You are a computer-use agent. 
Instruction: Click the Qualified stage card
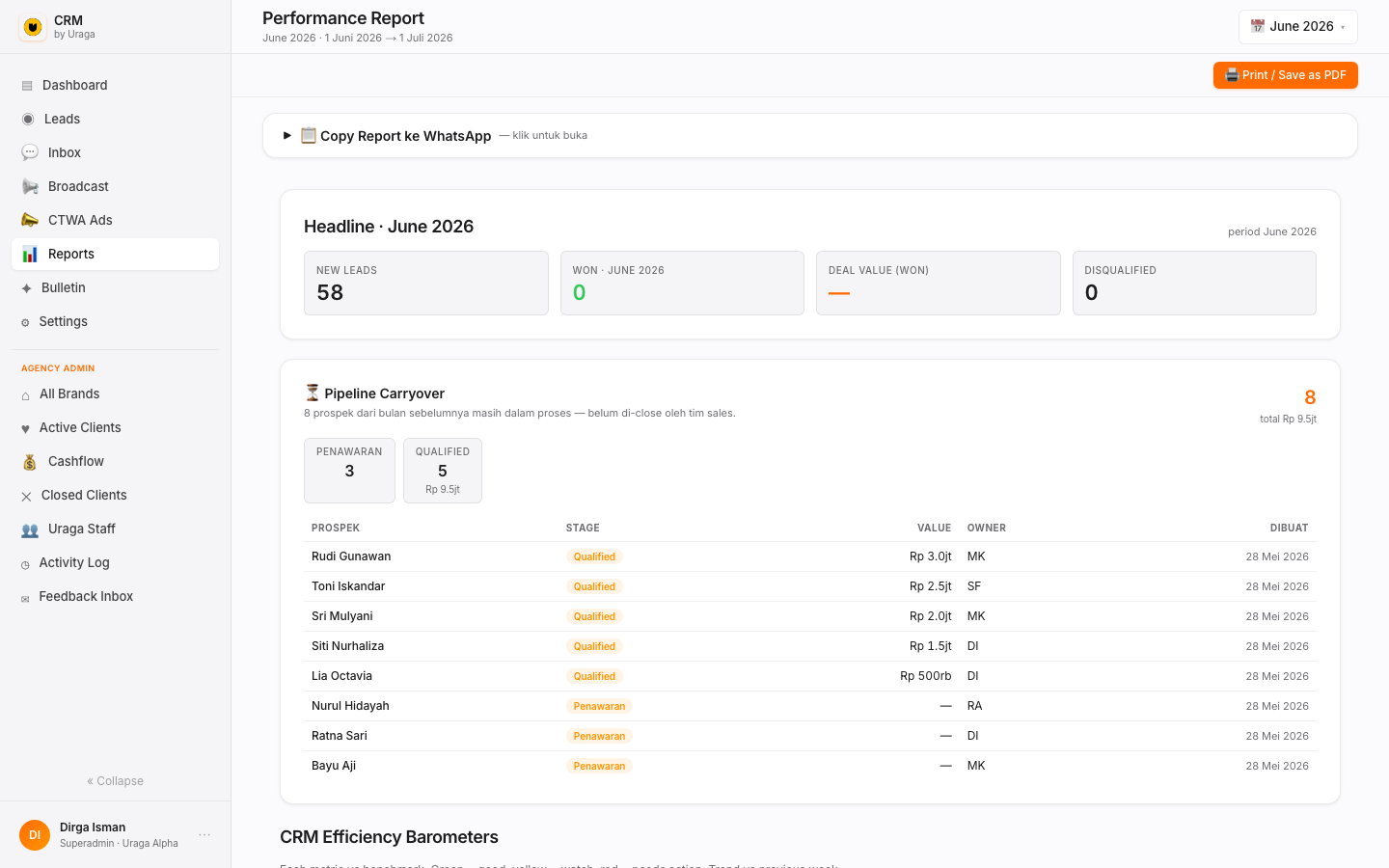pyautogui.click(x=443, y=471)
